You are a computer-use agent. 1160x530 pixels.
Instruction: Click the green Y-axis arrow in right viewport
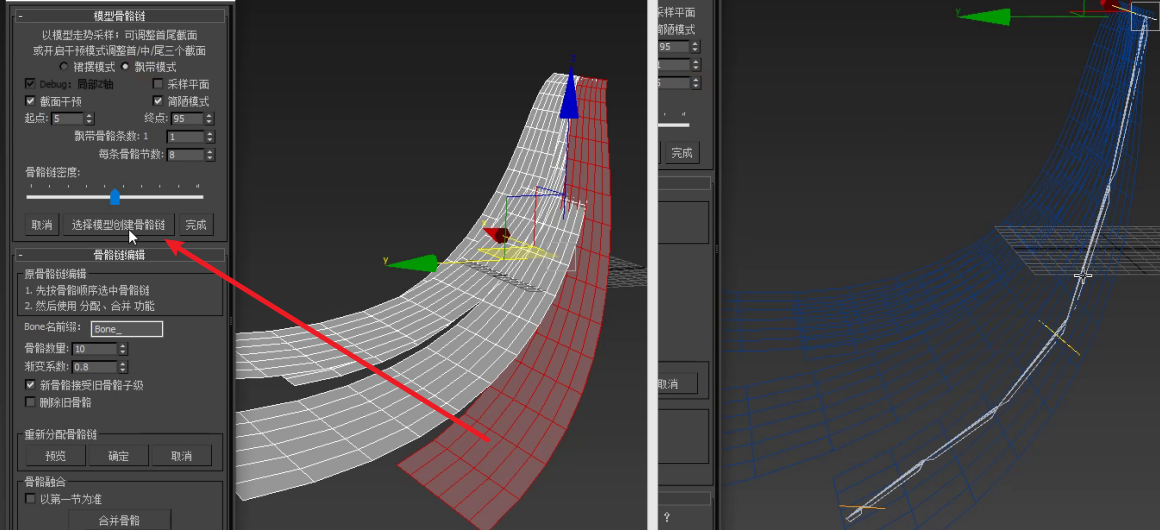pyautogui.click(x=984, y=18)
